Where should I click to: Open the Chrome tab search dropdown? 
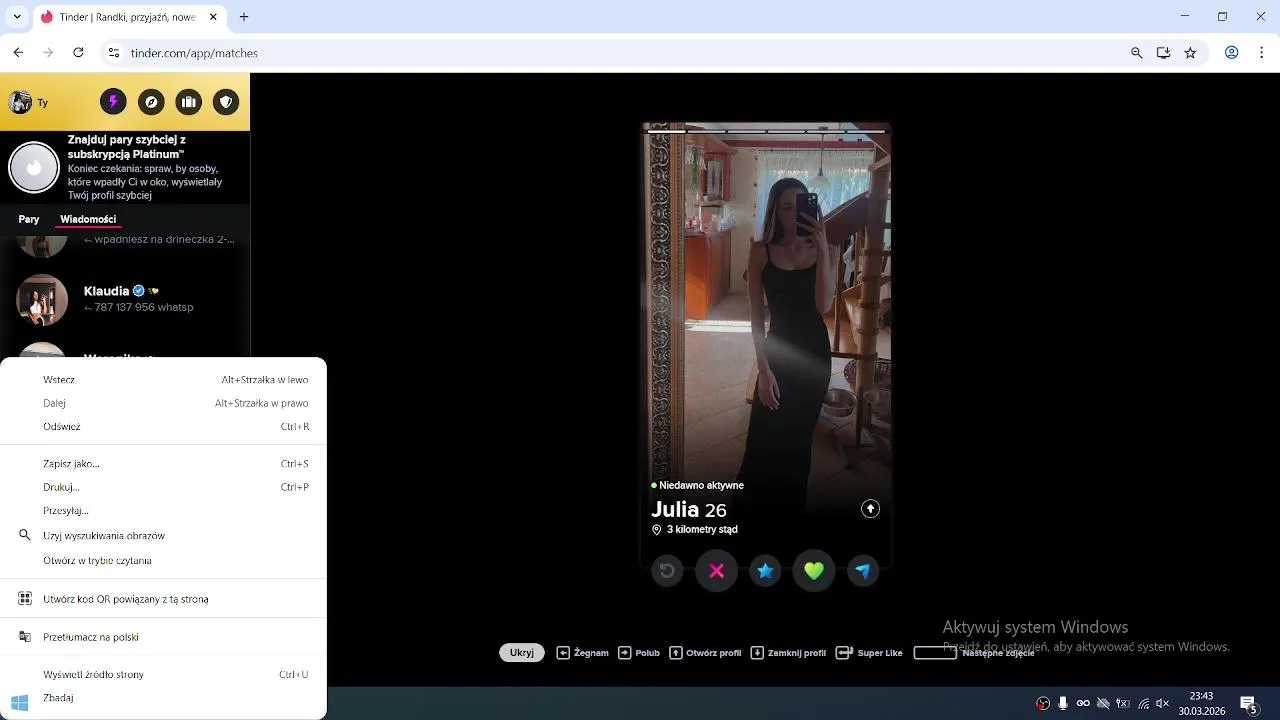[16, 17]
